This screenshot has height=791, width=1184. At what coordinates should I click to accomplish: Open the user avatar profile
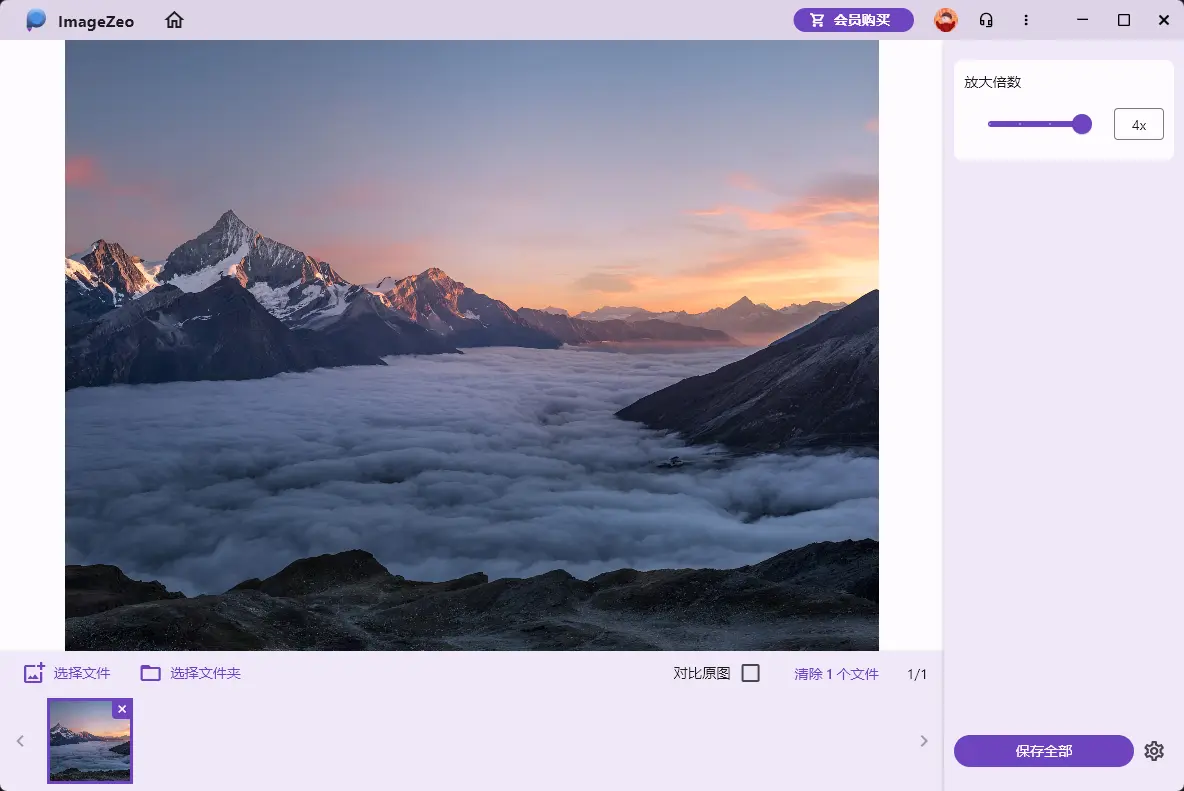point(945,20)
